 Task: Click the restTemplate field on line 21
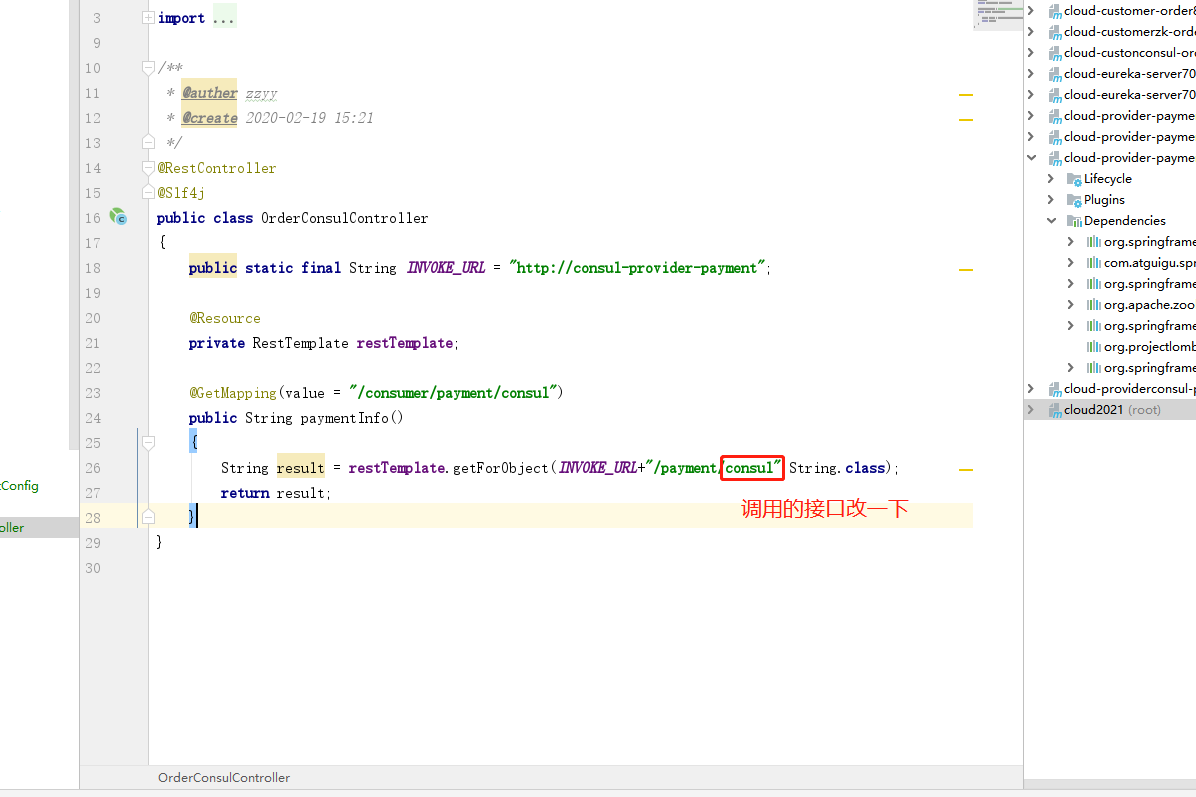tap(404, 342)
